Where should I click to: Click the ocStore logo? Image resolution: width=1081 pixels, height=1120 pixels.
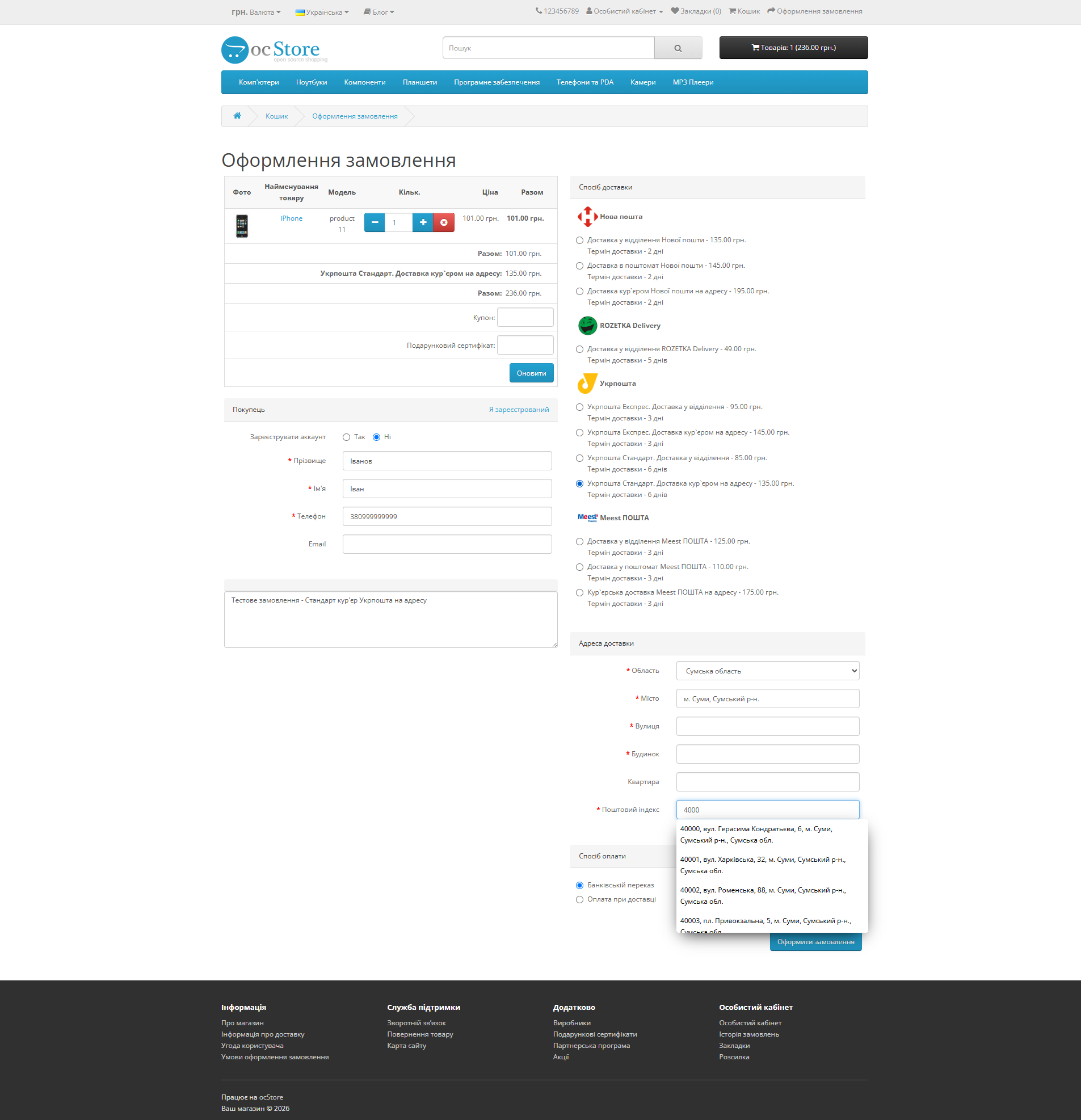click(x=275, y=50)
